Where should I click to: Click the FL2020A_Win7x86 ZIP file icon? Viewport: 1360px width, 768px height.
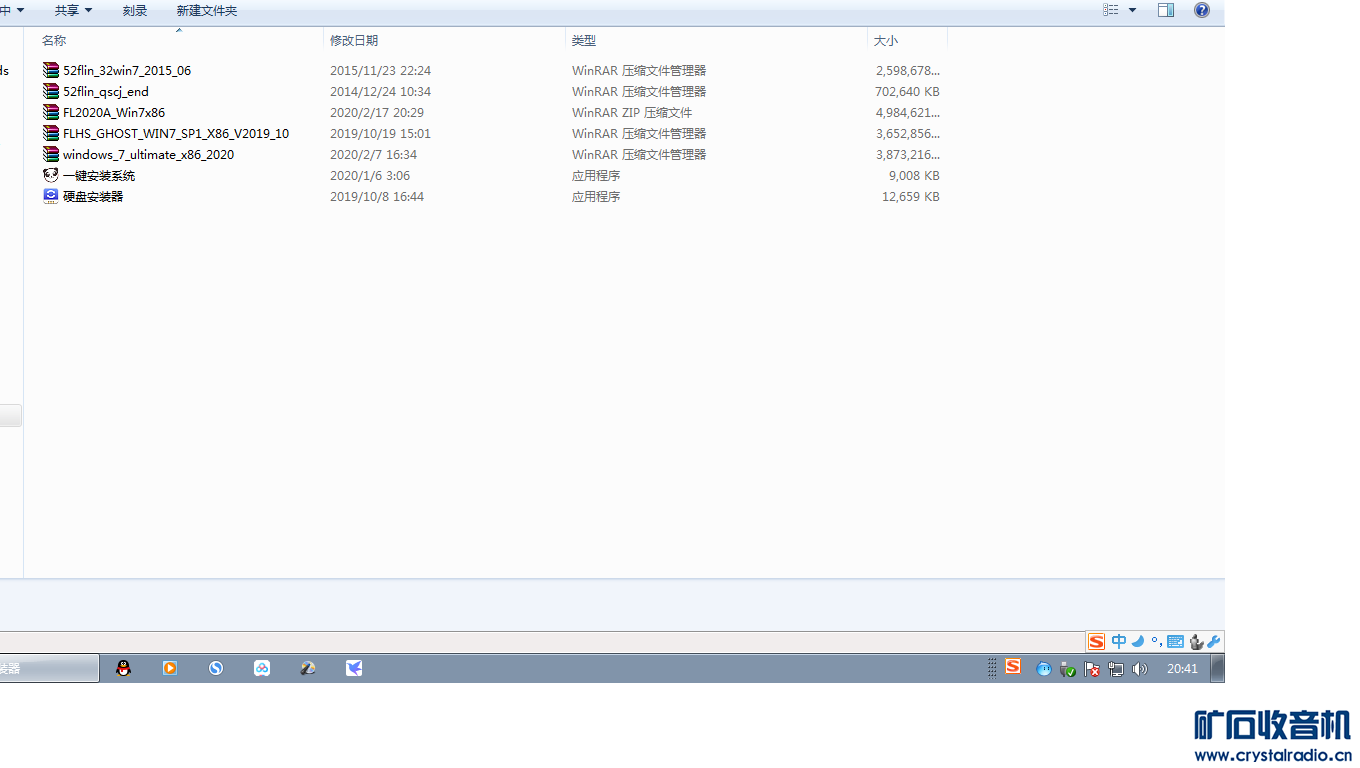(x=51, y=112)
